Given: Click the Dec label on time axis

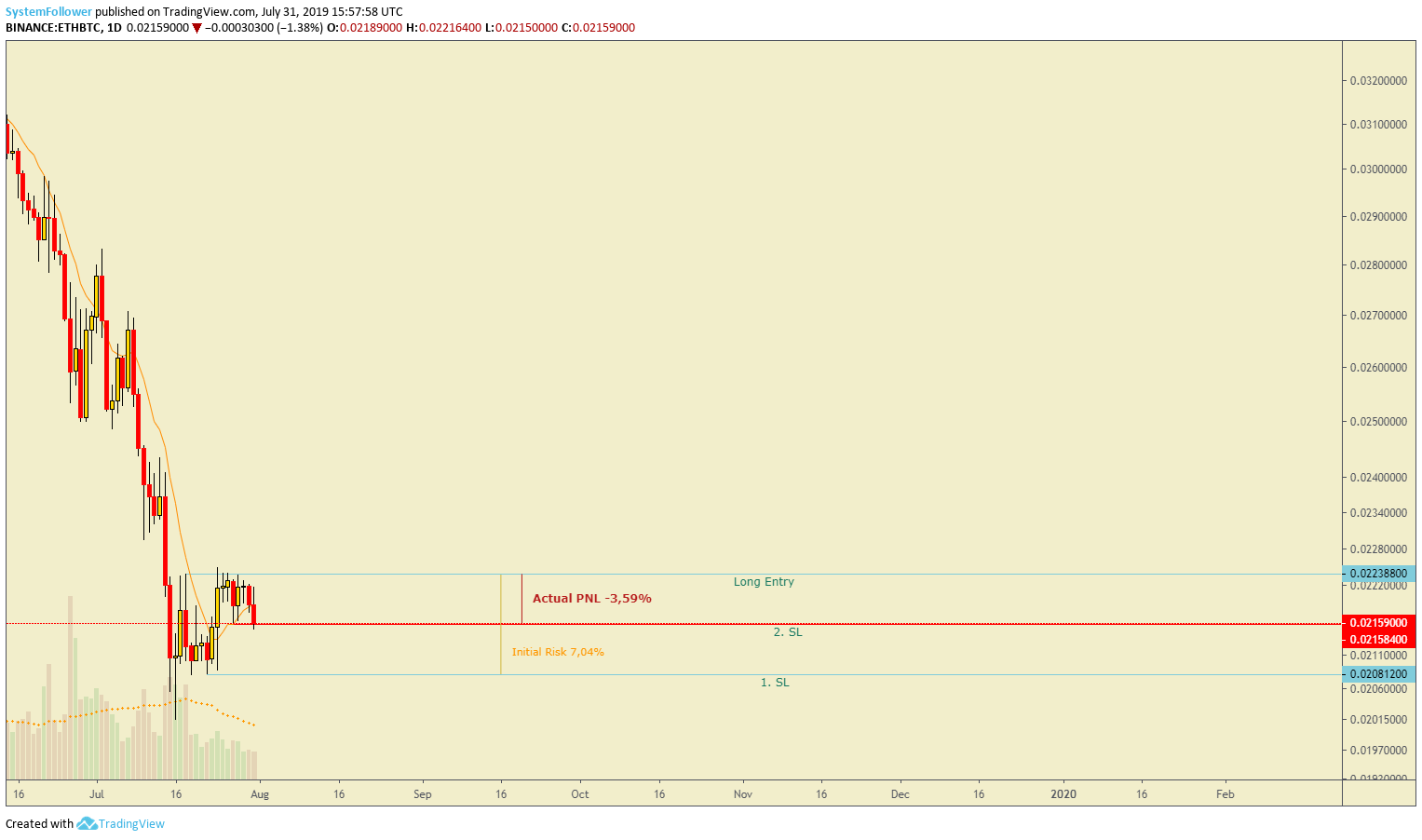Looking at the screenshot, I should click(901, 794).
